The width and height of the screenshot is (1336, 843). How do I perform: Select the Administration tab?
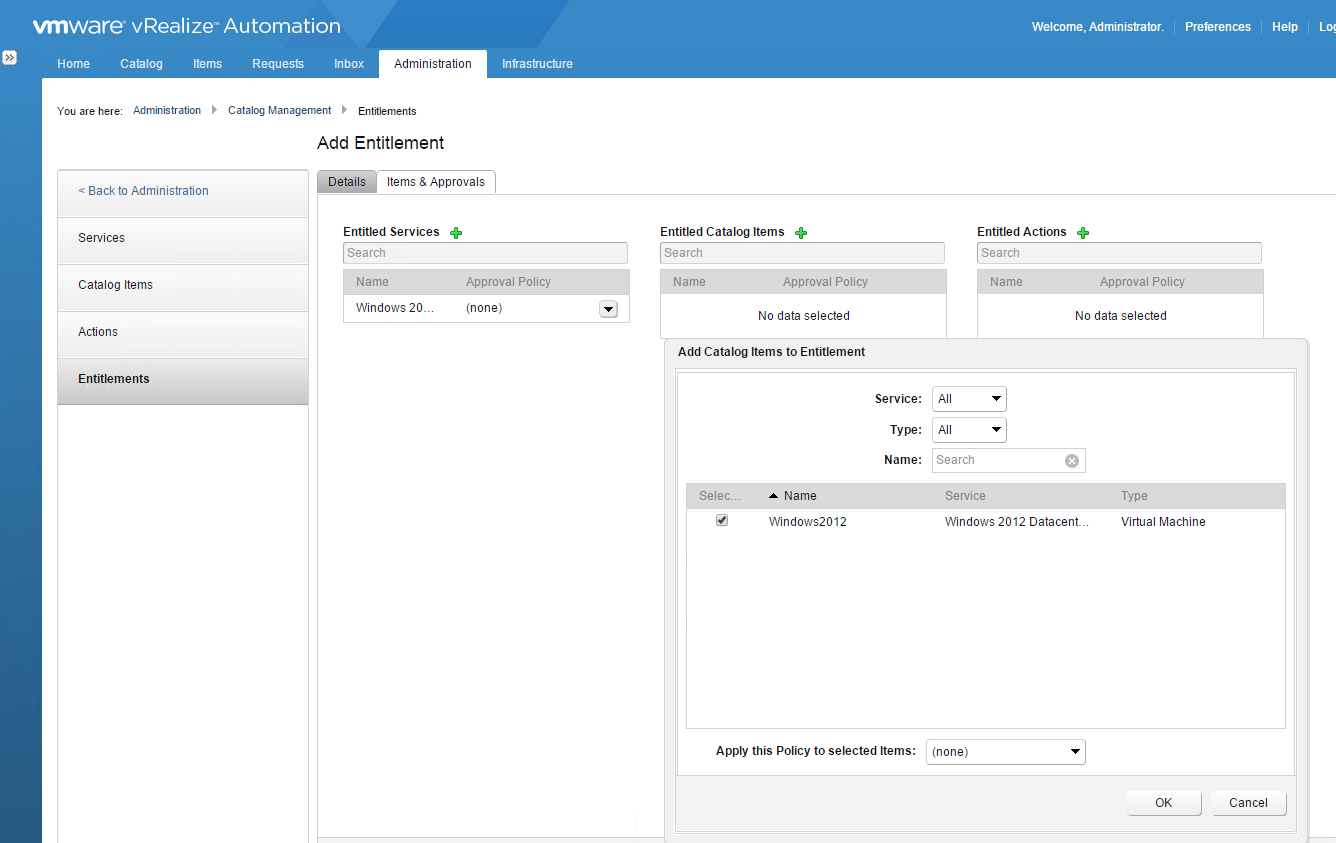[433, 64]
